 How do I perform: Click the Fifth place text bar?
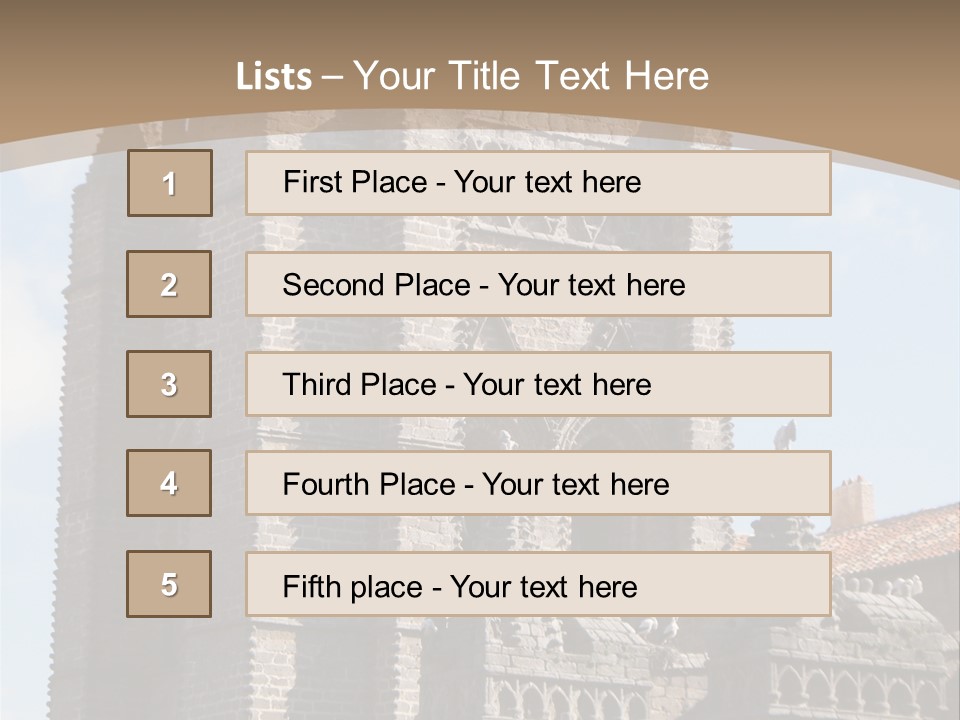coord(538,585)
